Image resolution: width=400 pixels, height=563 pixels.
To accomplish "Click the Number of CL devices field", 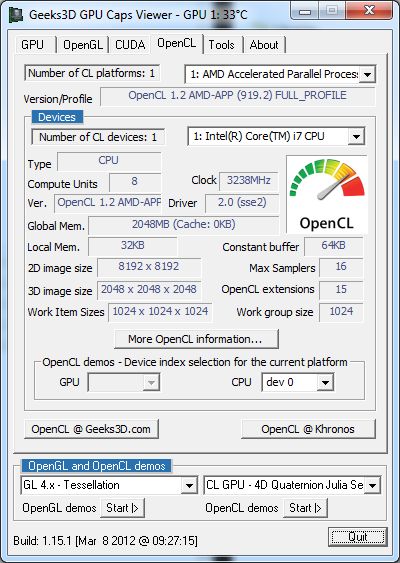I will pyautogui.click(x=98, y=137).
